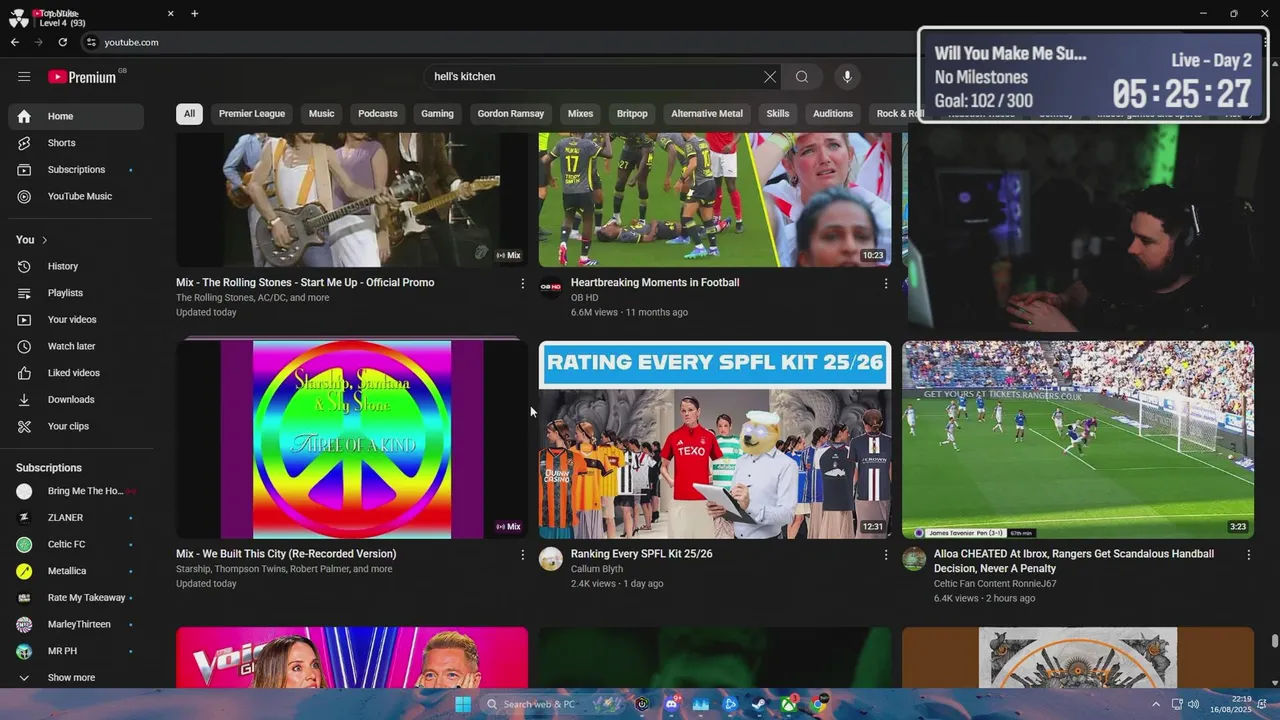The height and width of the screenshot is (720, 1280).
Task: Select the Auditions filter chip
Action: click(x=833, y=114)
